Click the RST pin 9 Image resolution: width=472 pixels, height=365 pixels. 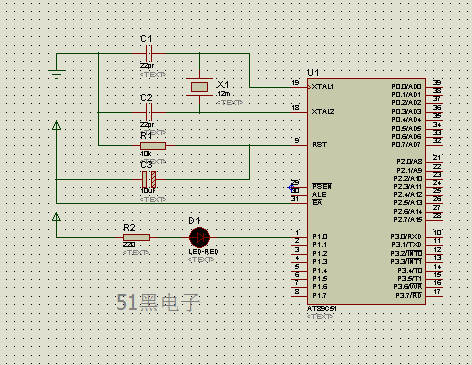[299, 146]
